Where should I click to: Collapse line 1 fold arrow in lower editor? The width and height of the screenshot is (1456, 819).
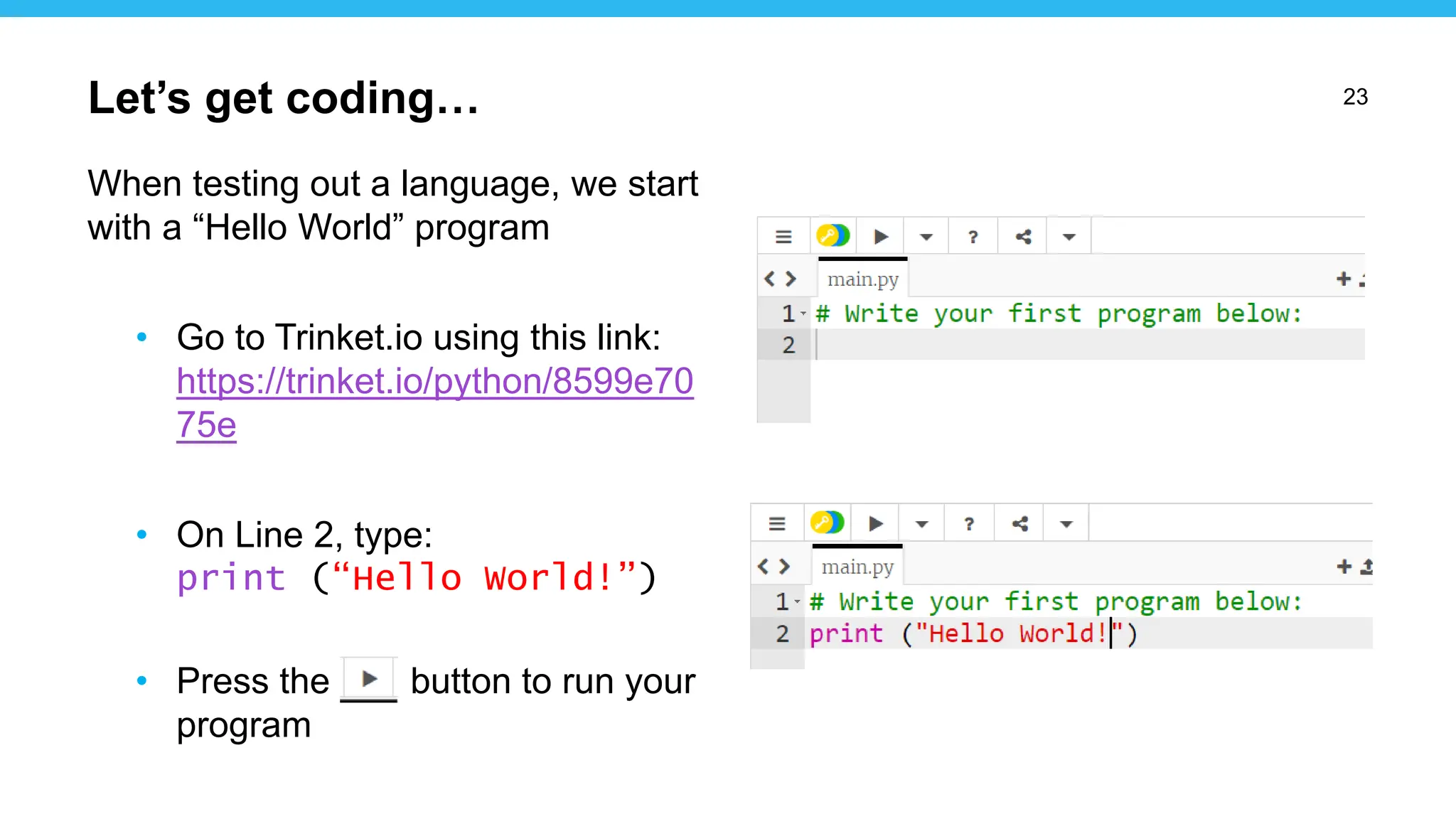coord(798,601)
